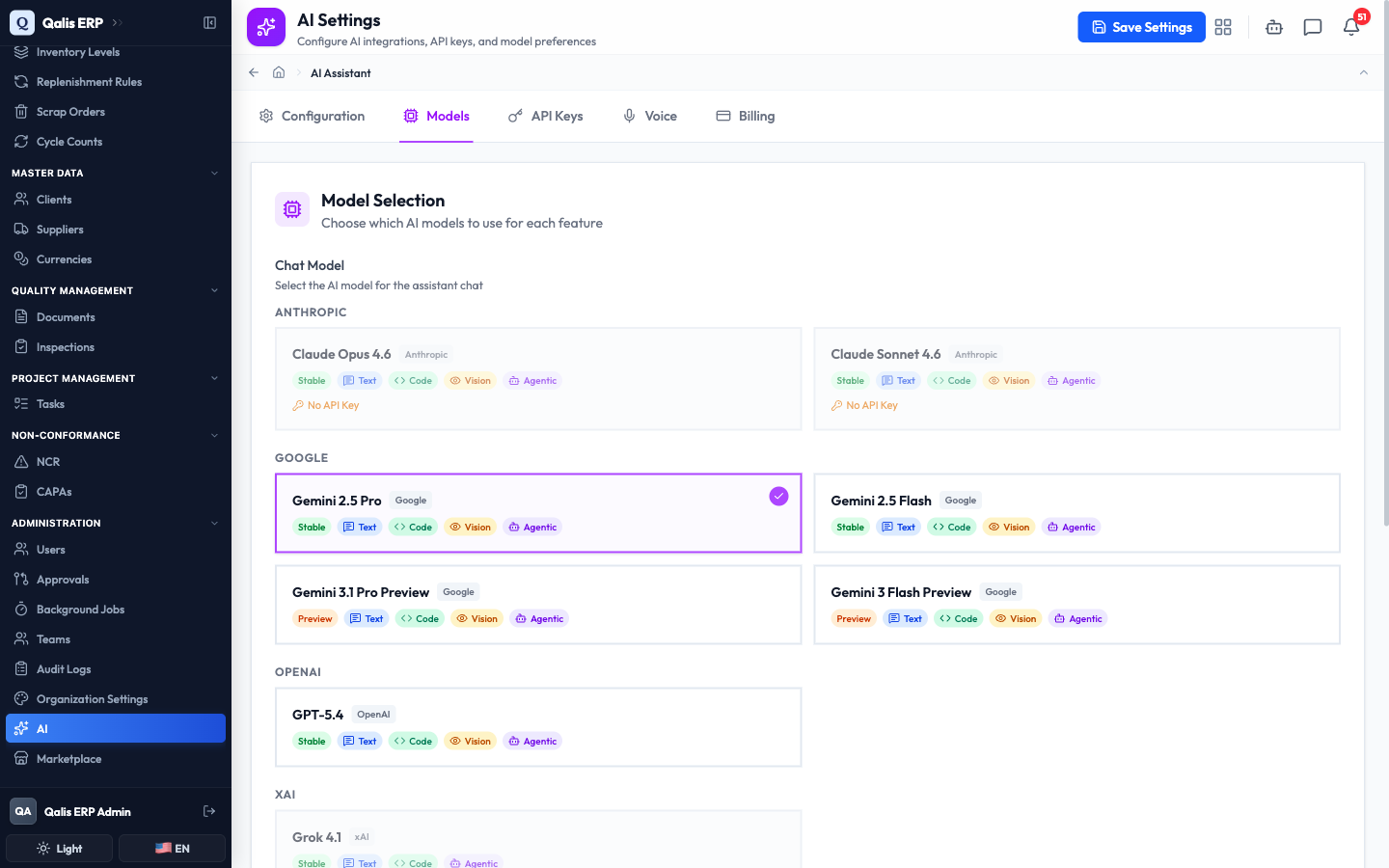The width and height of the screenshot is (1389, 868).
Task: Open the chat messages icon
Action: click(1313, 27)
